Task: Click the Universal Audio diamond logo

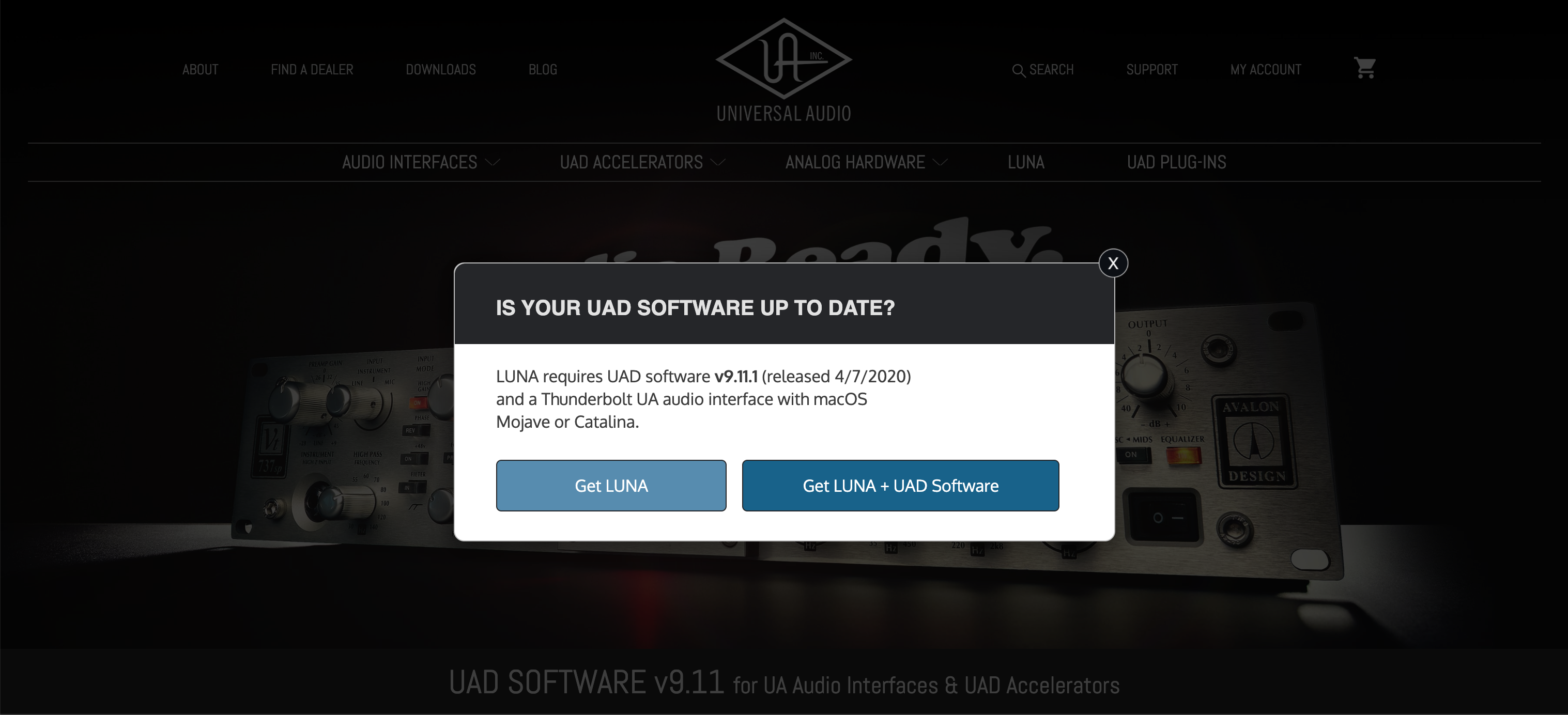Action: click(783, 58)
